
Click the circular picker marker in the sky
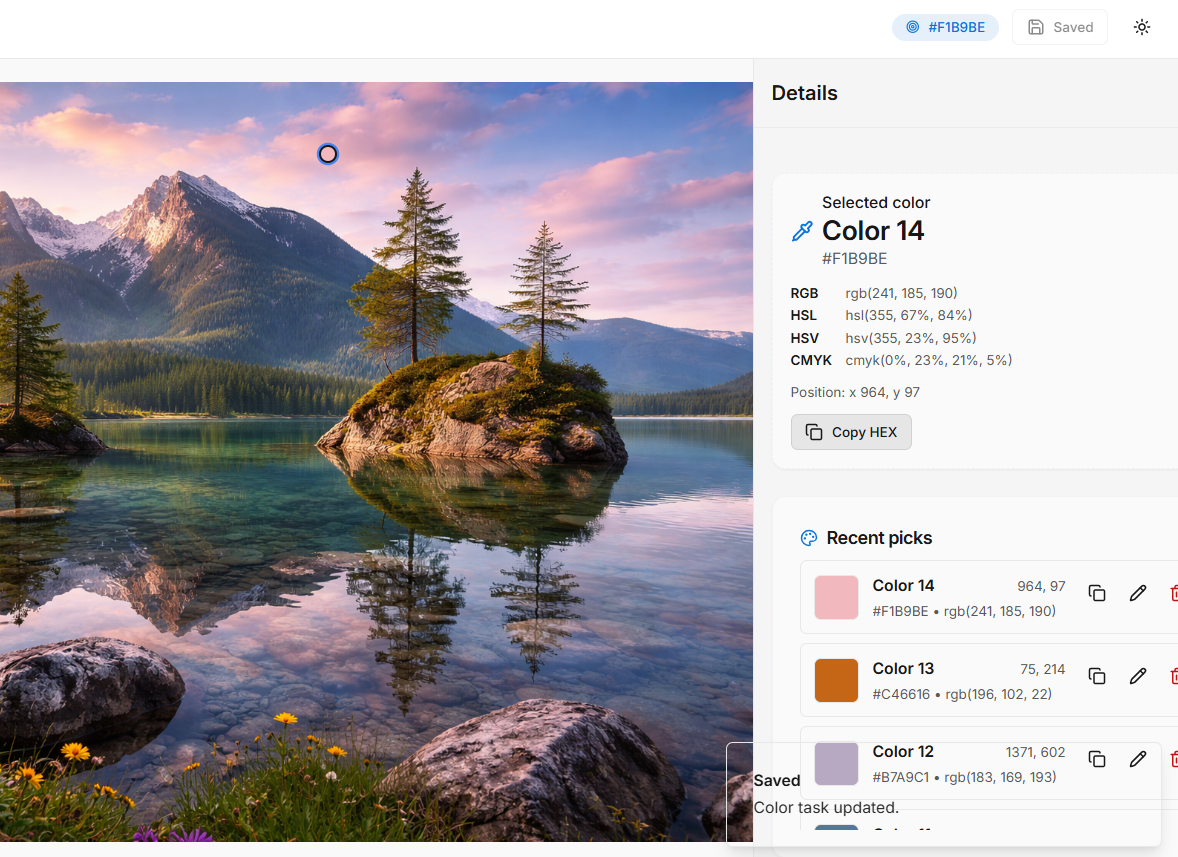tap(328, 154)
